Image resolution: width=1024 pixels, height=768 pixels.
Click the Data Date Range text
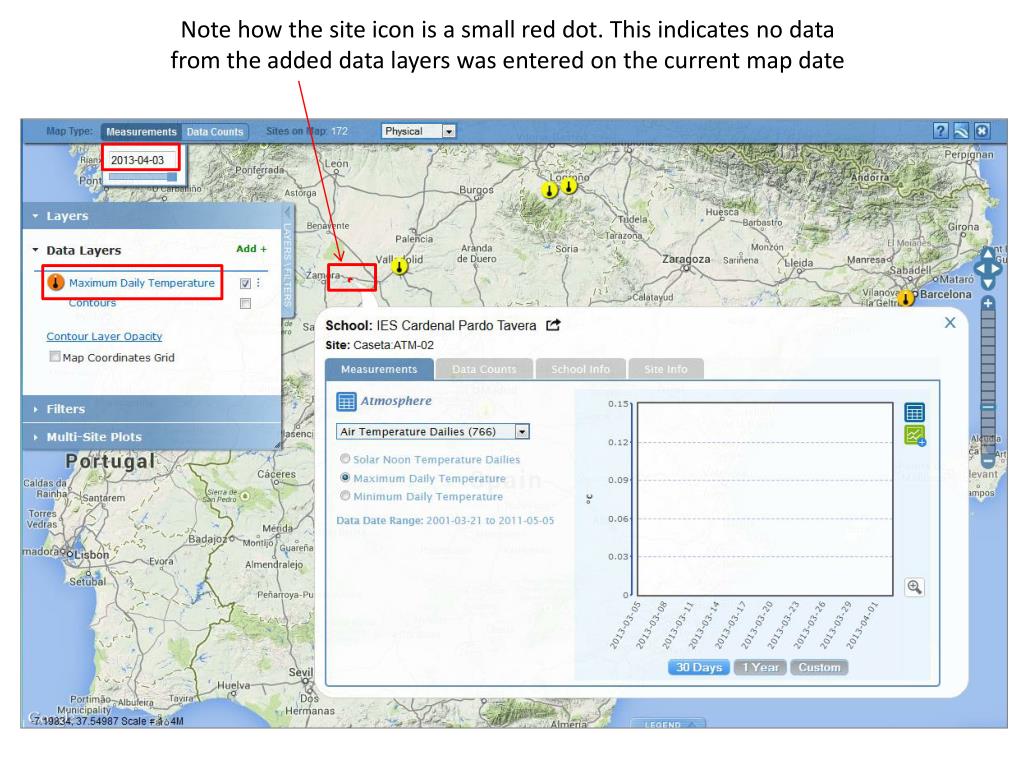[x=445, y=520]
